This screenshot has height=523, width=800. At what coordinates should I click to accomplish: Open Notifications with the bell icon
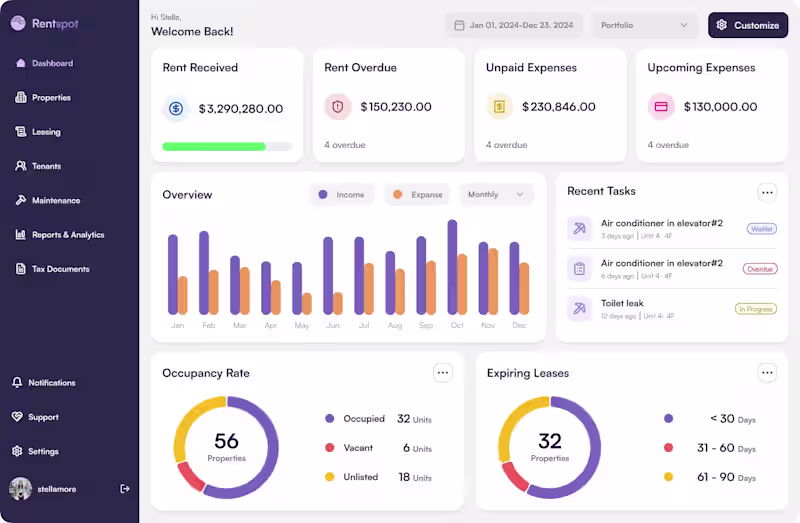pos(17,382)
